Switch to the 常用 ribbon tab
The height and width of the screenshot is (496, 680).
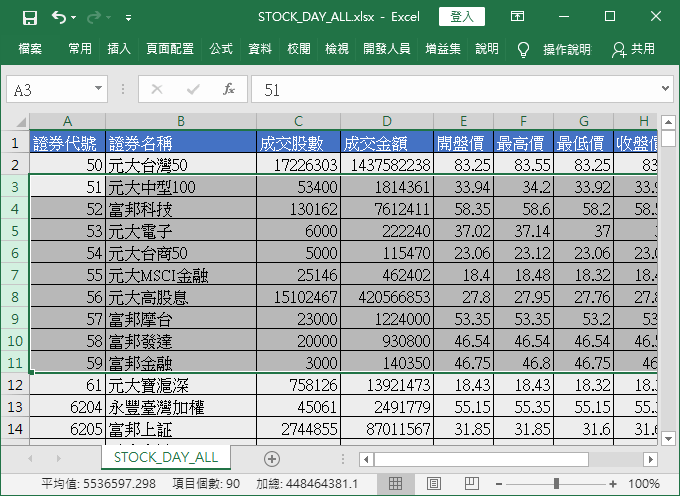(x=80, y=49)
